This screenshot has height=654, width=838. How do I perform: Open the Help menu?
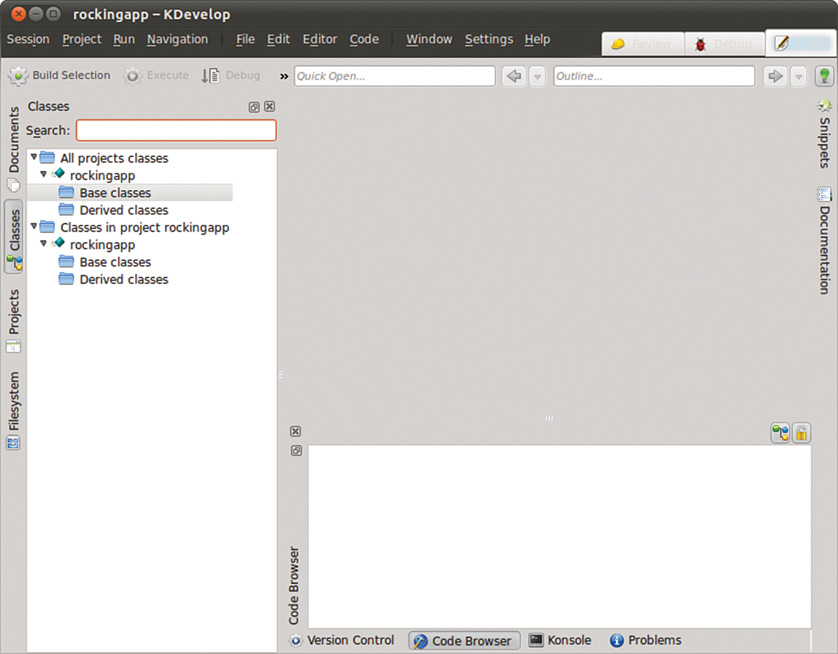[537, 39]
